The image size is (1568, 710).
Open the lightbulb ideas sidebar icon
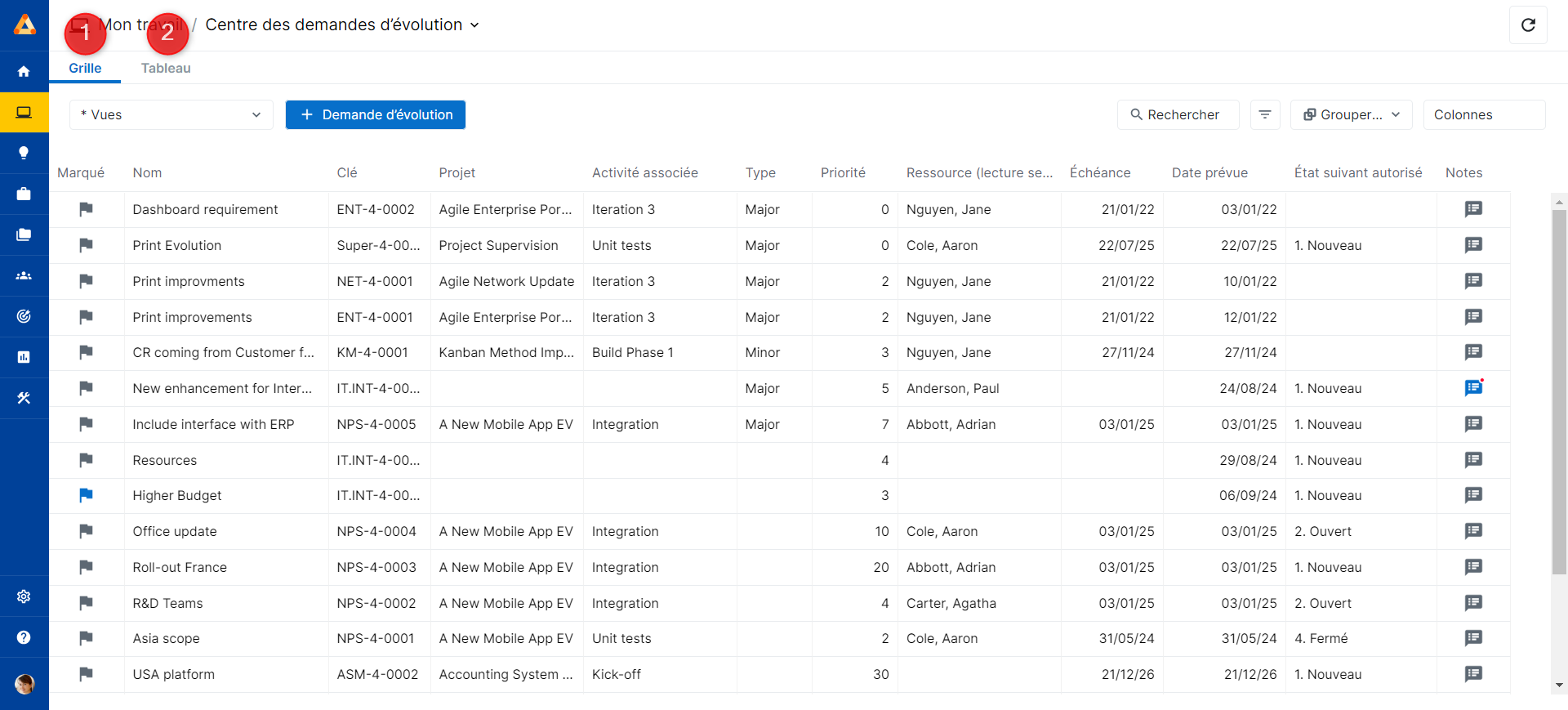click(x=24, y=153)
